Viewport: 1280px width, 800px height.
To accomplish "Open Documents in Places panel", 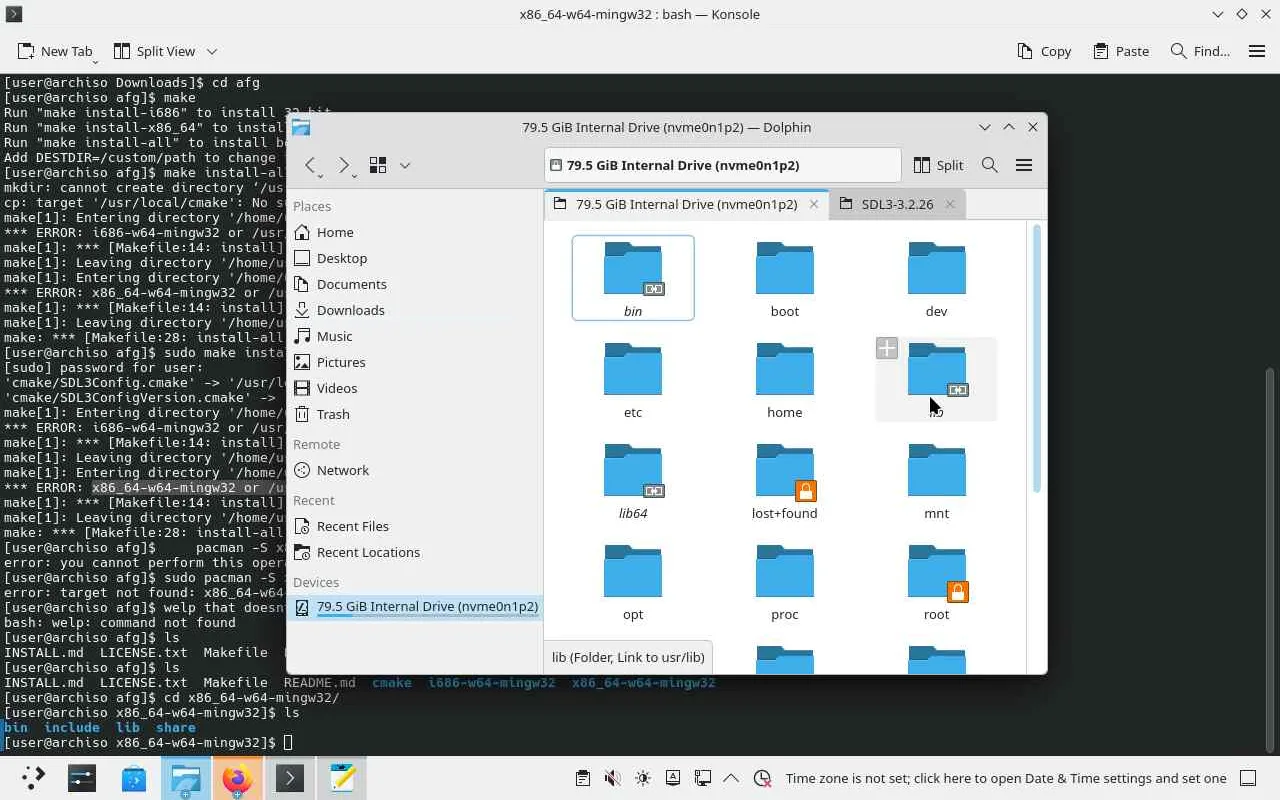I will coord(415,284).
